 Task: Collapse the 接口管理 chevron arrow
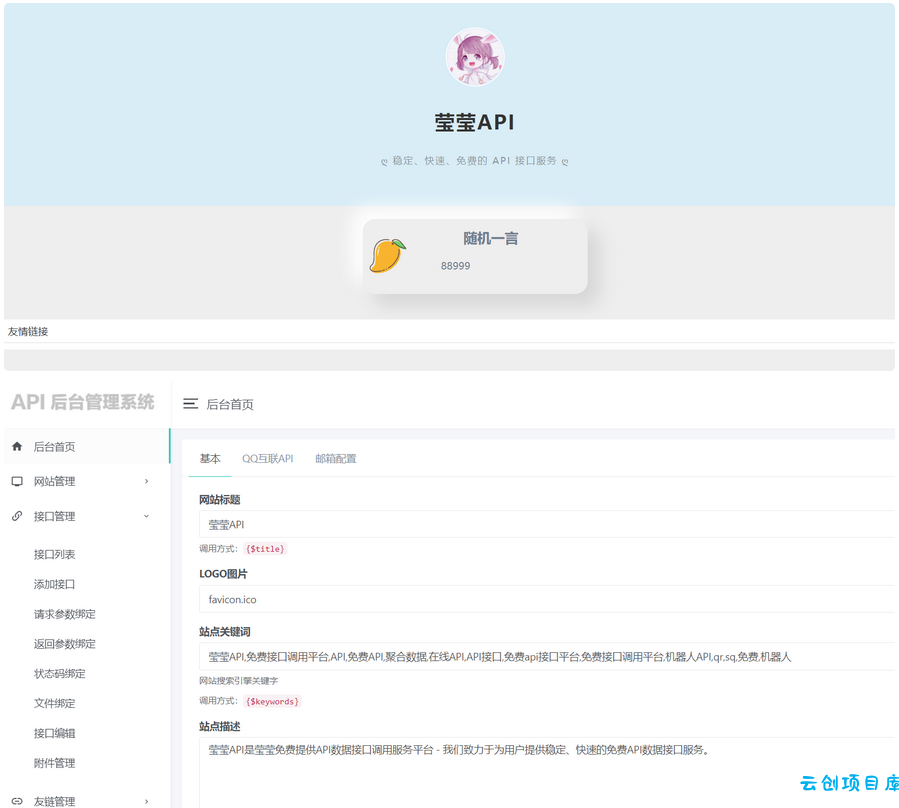[147, 516]
